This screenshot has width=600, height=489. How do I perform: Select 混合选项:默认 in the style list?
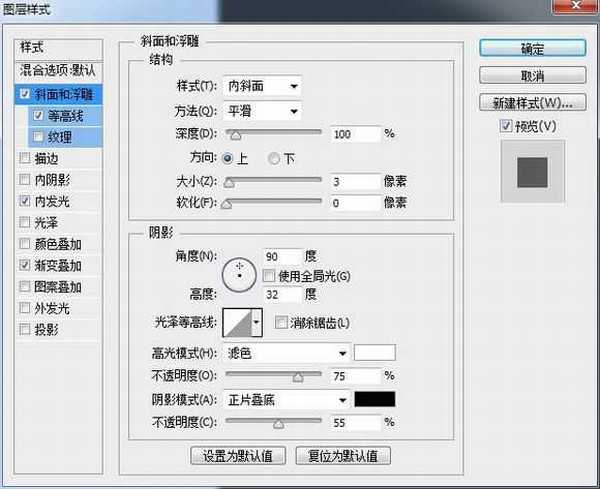(59, 71)
